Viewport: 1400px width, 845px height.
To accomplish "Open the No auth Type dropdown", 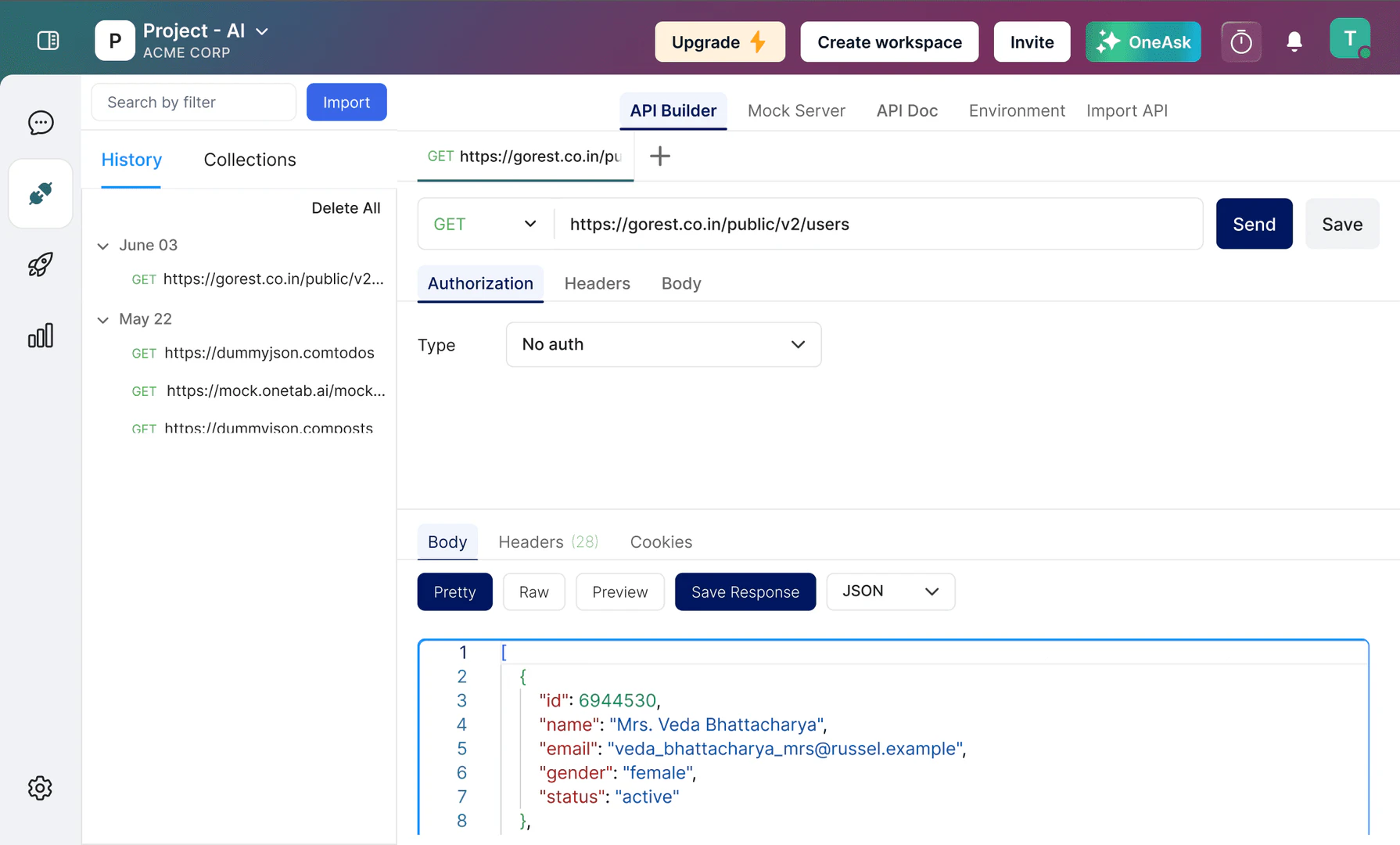I will [x=663, y=344].
